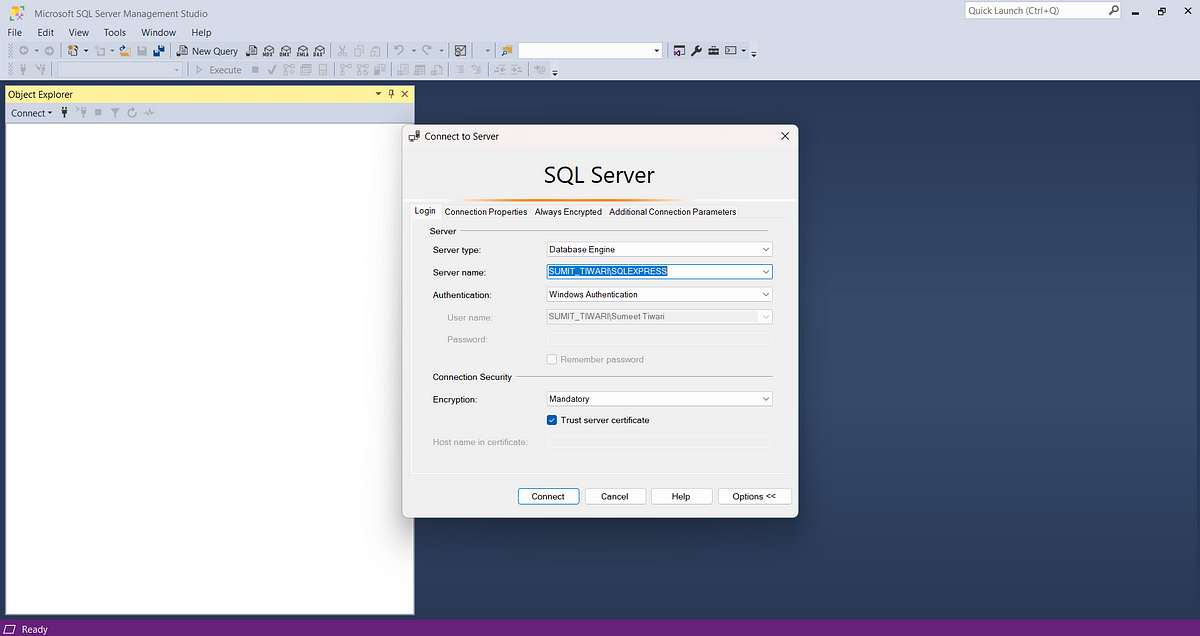
Task: Open the Connect dropdown in Object Explorer
Action: click(x=31, y=113)
